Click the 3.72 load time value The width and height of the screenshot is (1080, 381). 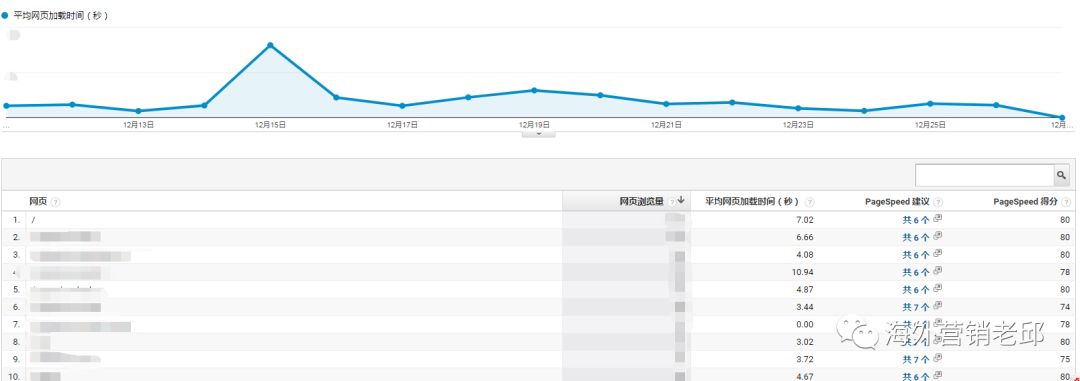click(804, 360)
